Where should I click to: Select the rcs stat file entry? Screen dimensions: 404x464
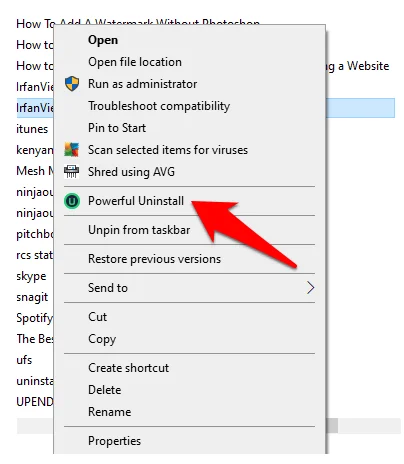point(35,255)
